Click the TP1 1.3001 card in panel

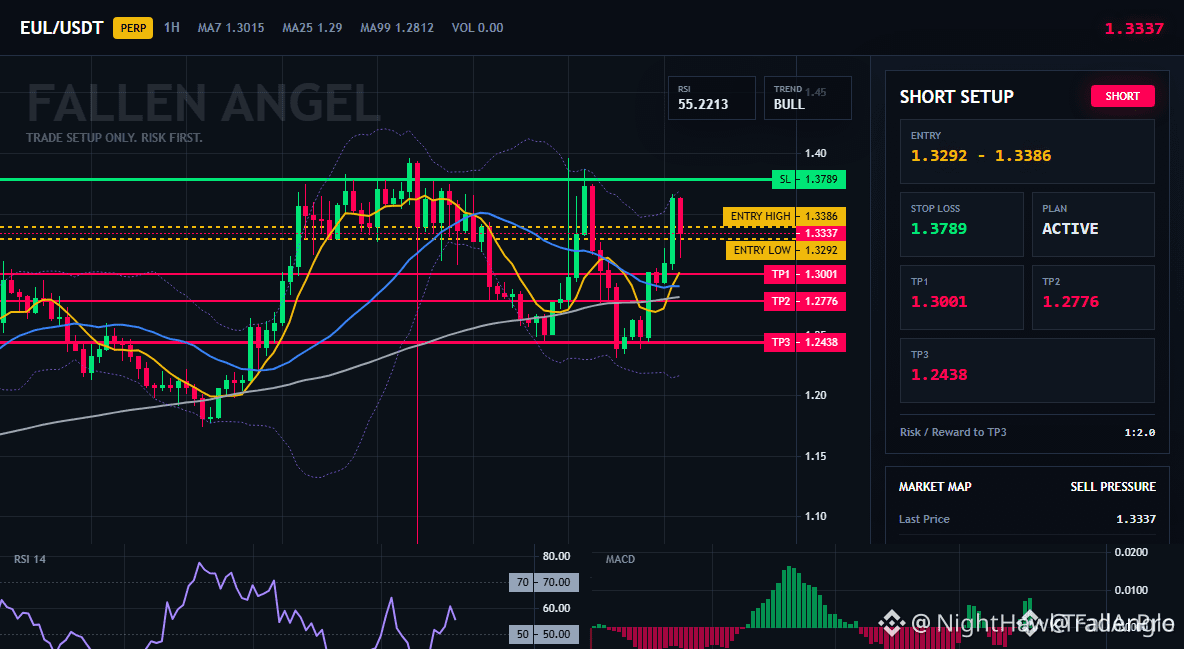tap(961, 297)
